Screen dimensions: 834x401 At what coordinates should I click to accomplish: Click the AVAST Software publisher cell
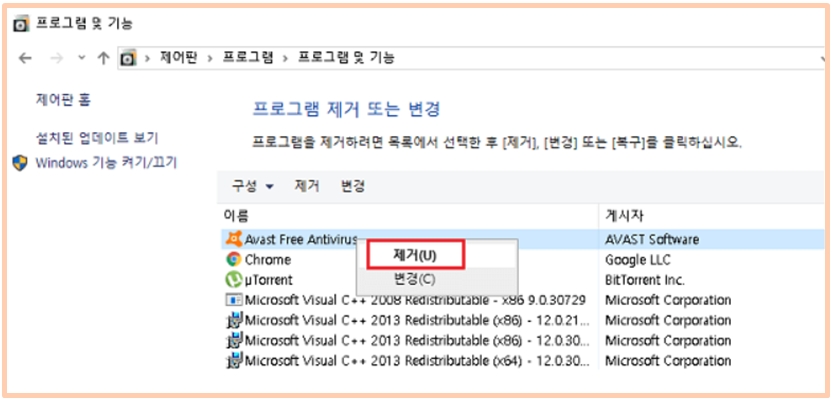(x=652, y=239)
